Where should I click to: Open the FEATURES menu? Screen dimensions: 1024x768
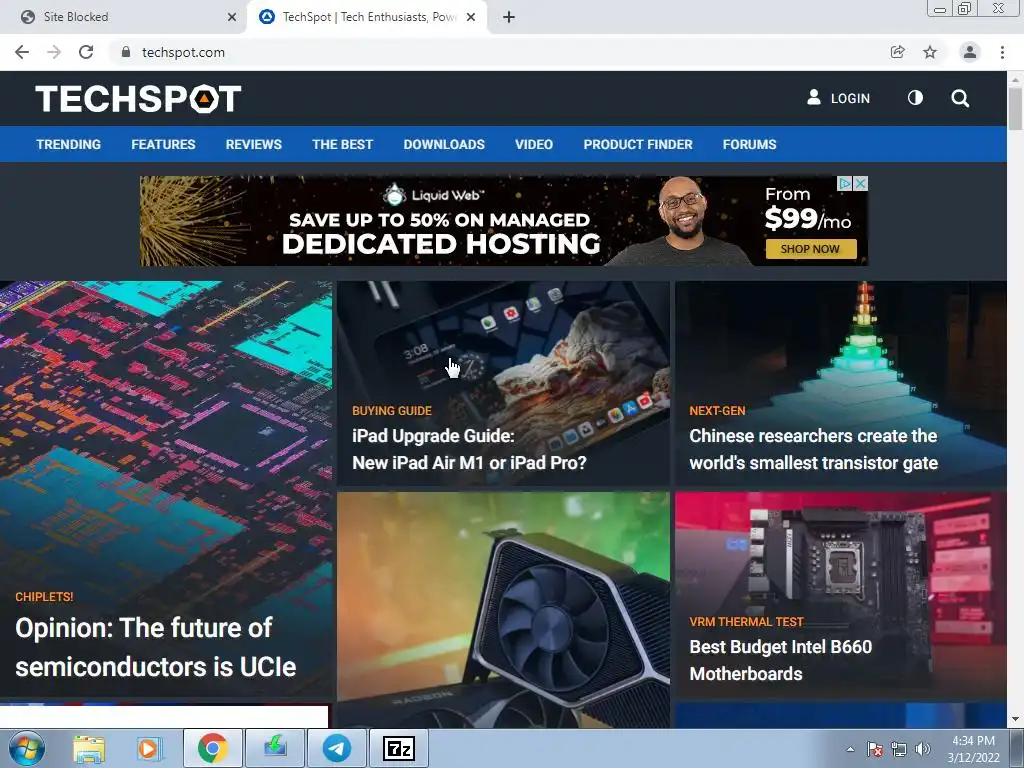click(x=163, y=144)
